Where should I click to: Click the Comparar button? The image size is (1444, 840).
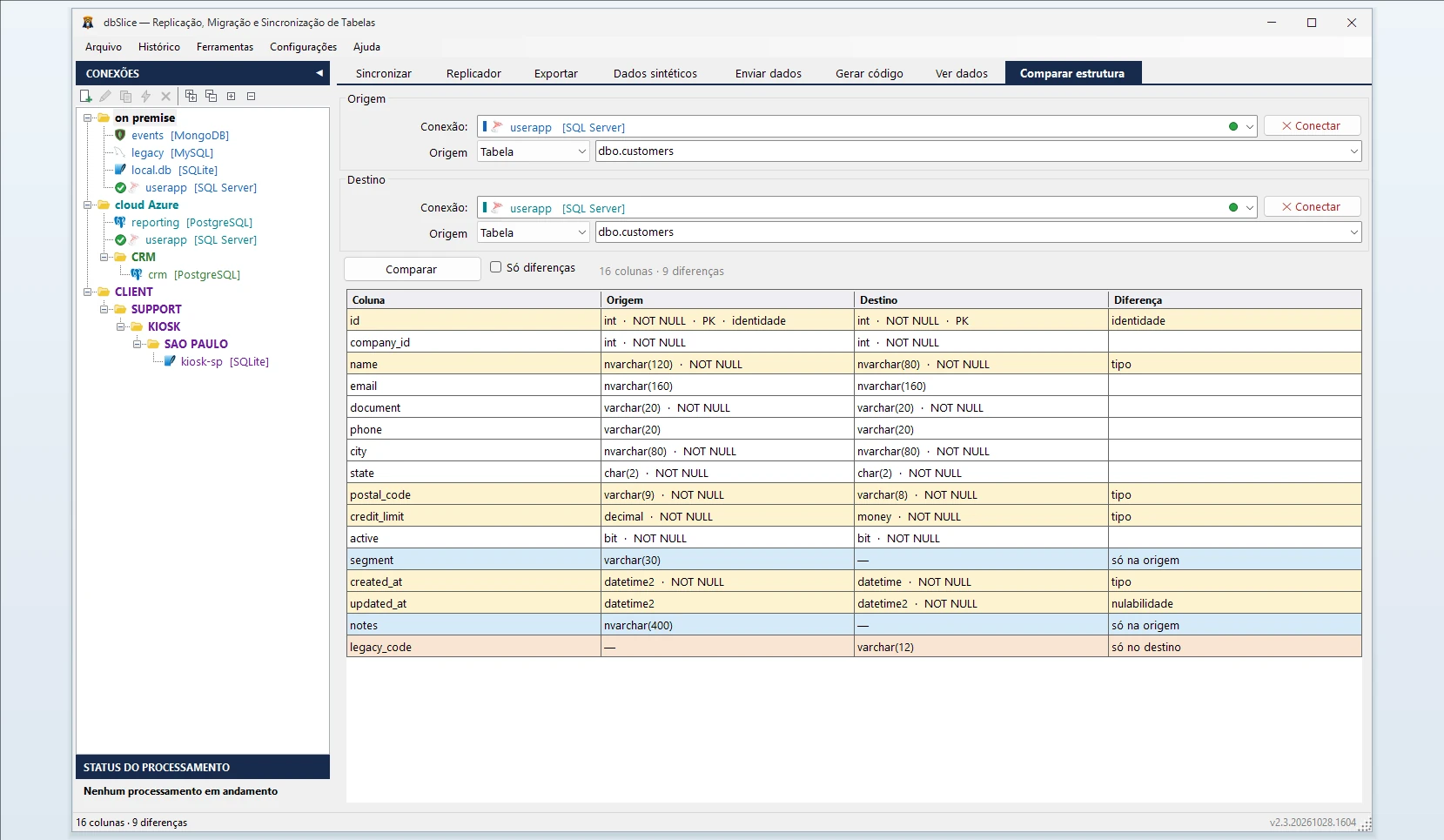412,269
